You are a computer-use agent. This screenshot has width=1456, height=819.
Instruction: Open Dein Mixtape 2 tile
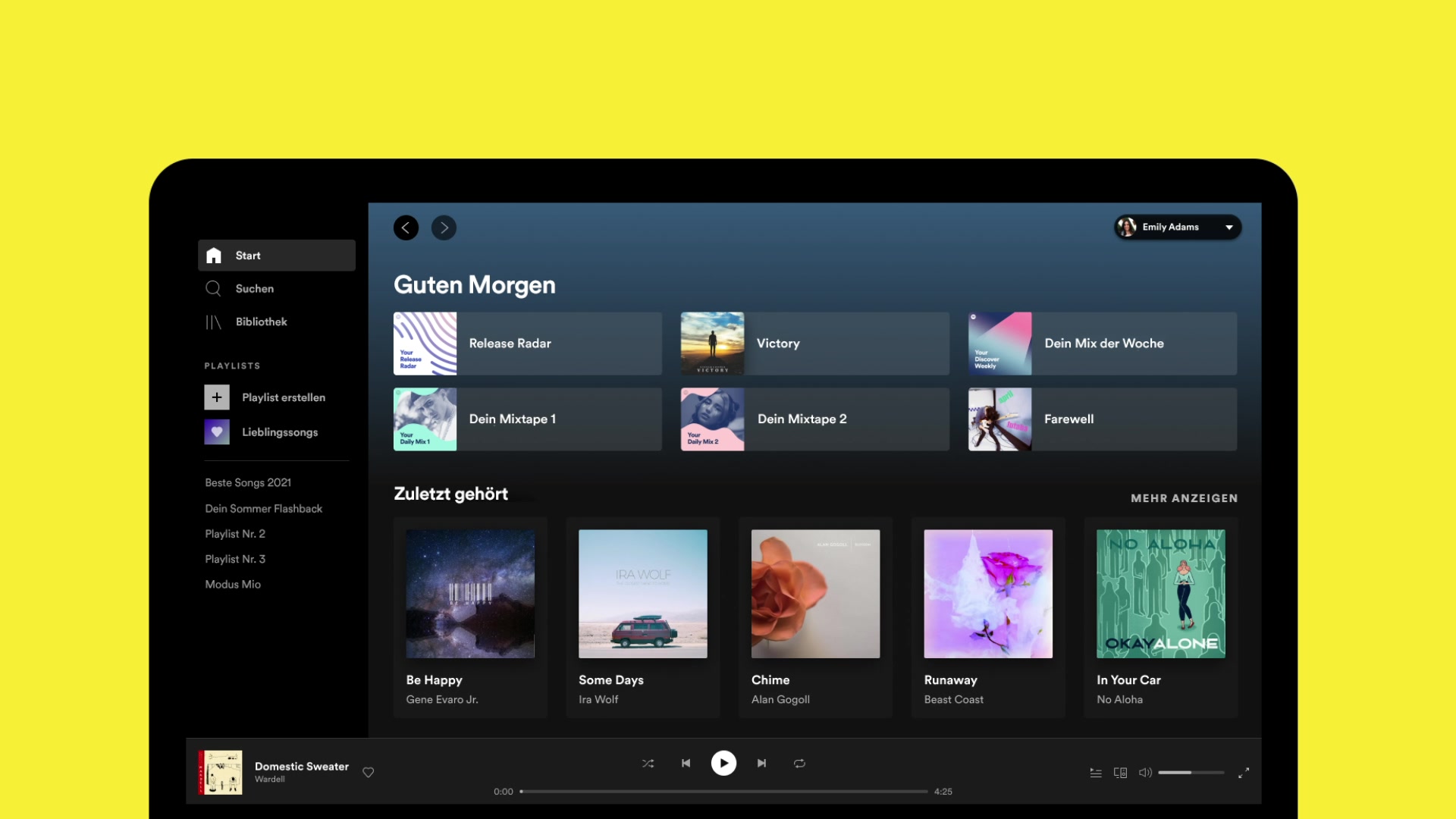(815, 419)
